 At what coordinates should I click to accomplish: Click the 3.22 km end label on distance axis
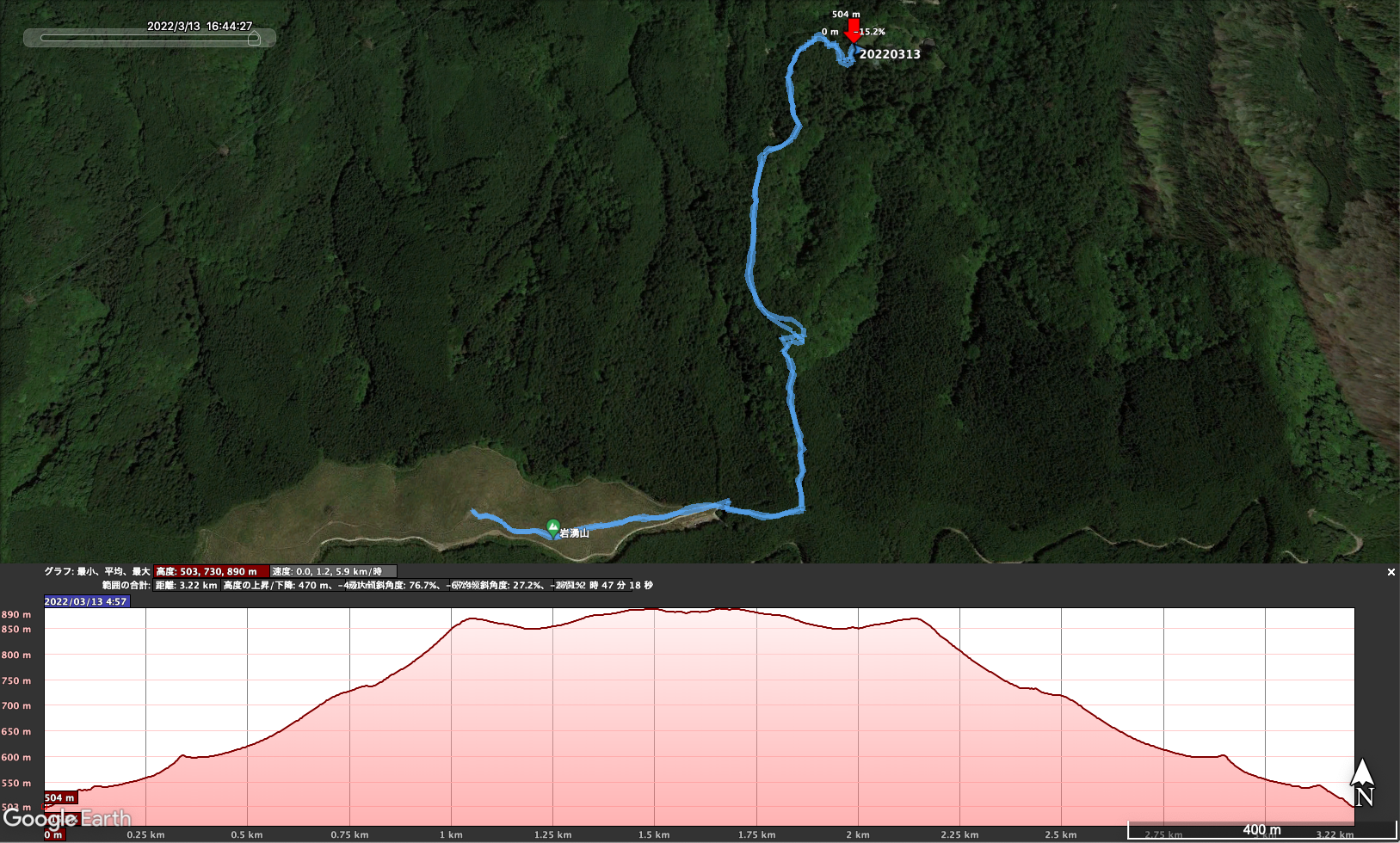[1335, 834]
